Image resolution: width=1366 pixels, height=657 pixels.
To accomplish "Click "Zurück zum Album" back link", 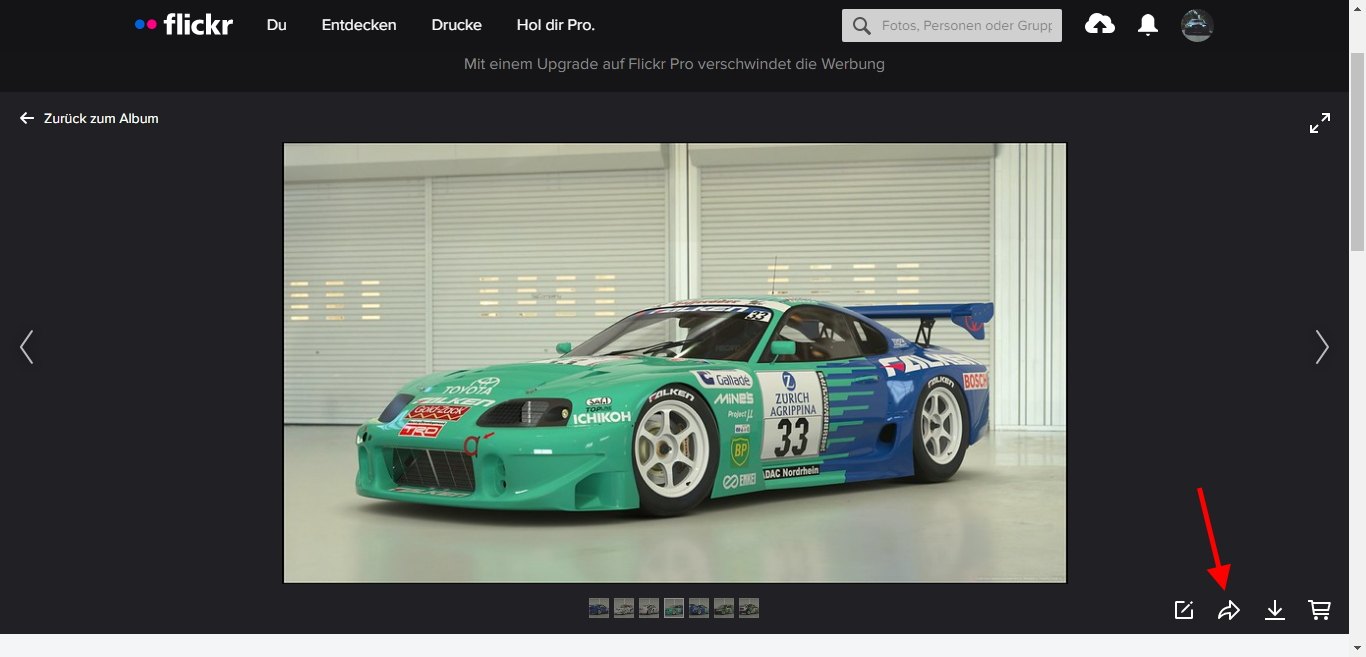I will click(90, 118).
